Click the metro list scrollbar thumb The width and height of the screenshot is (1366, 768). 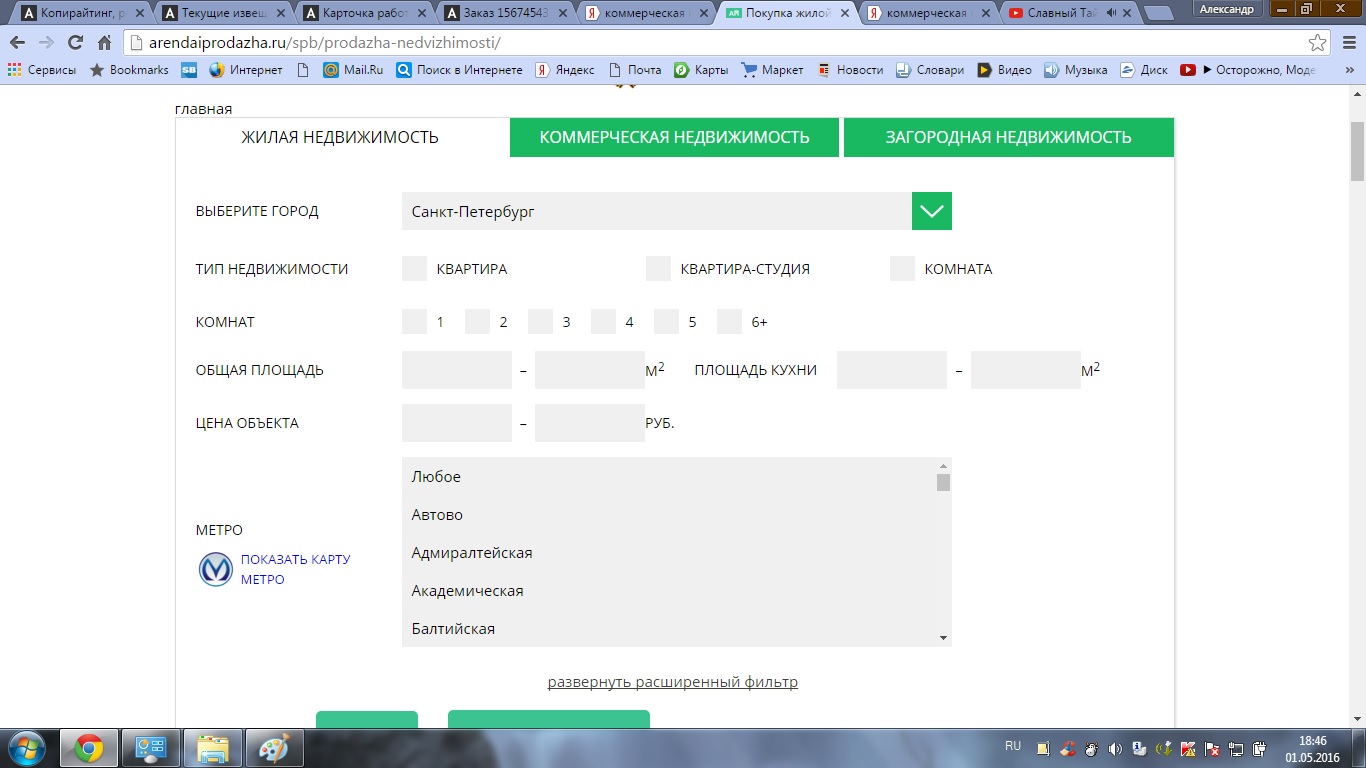pyautogui.click(x=943, y=483)
